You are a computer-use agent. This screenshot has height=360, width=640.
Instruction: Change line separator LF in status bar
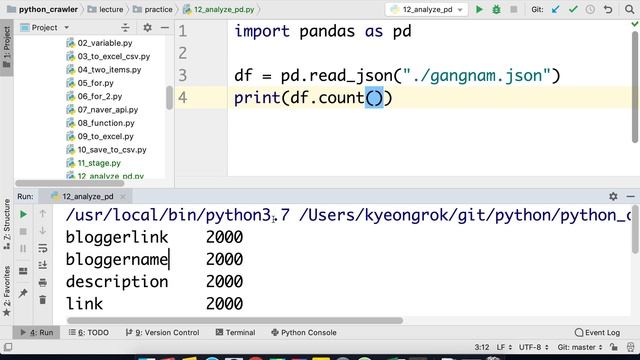504,347
